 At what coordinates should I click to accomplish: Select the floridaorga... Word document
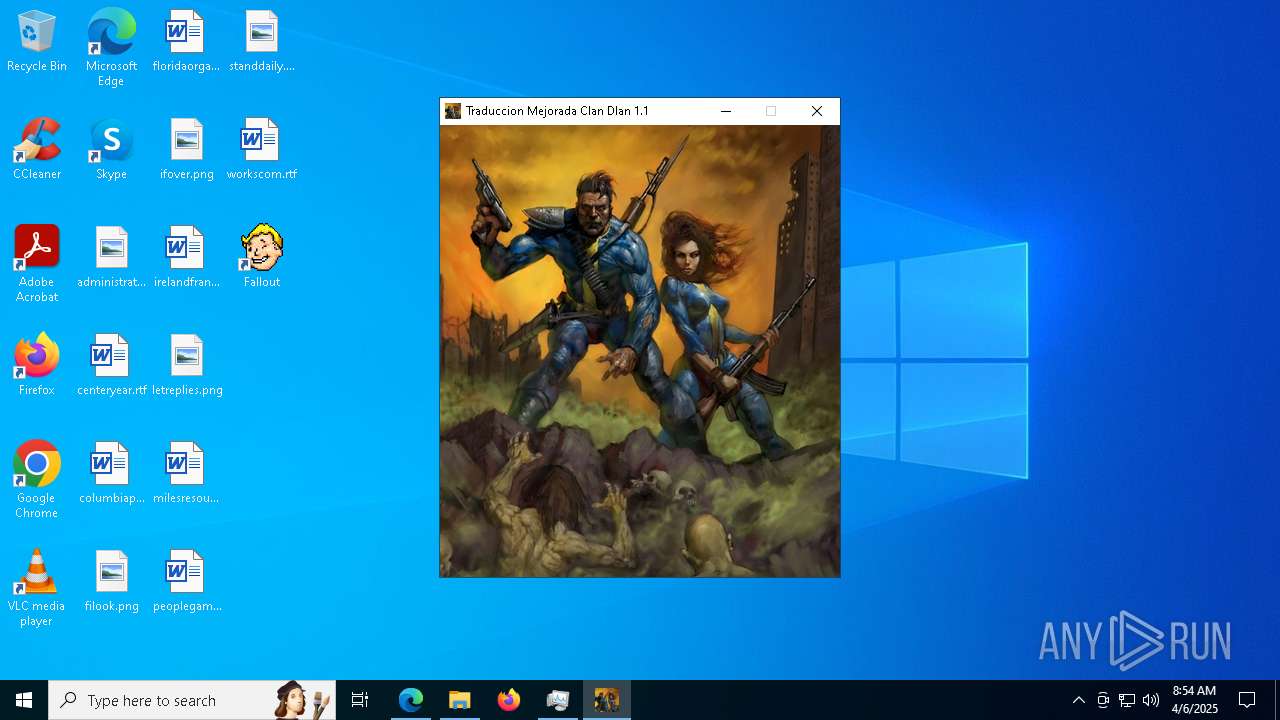pos(186,42)
